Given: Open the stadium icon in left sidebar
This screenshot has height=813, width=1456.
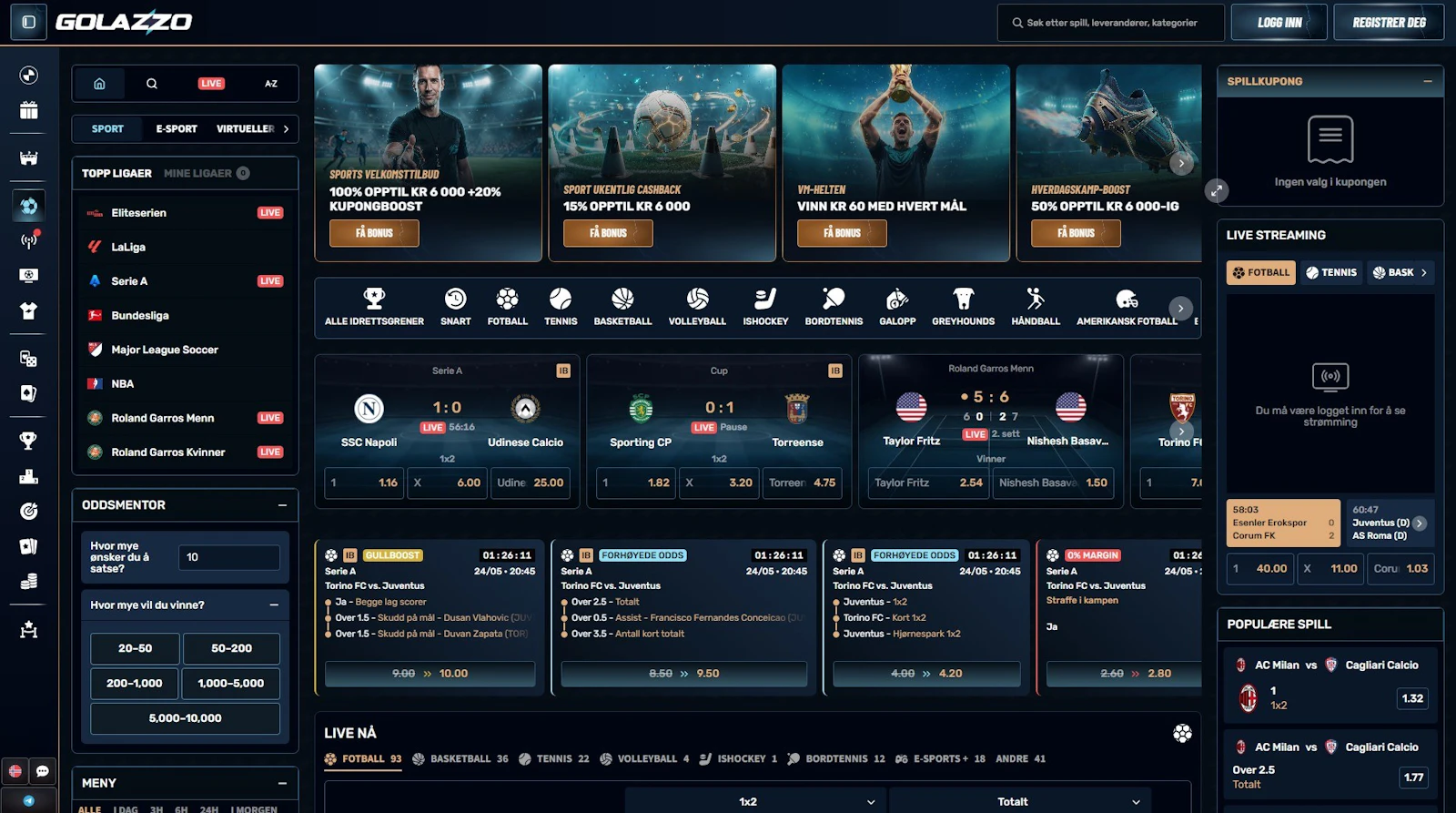Looking at the screenshot, I should tap(29, 158).
